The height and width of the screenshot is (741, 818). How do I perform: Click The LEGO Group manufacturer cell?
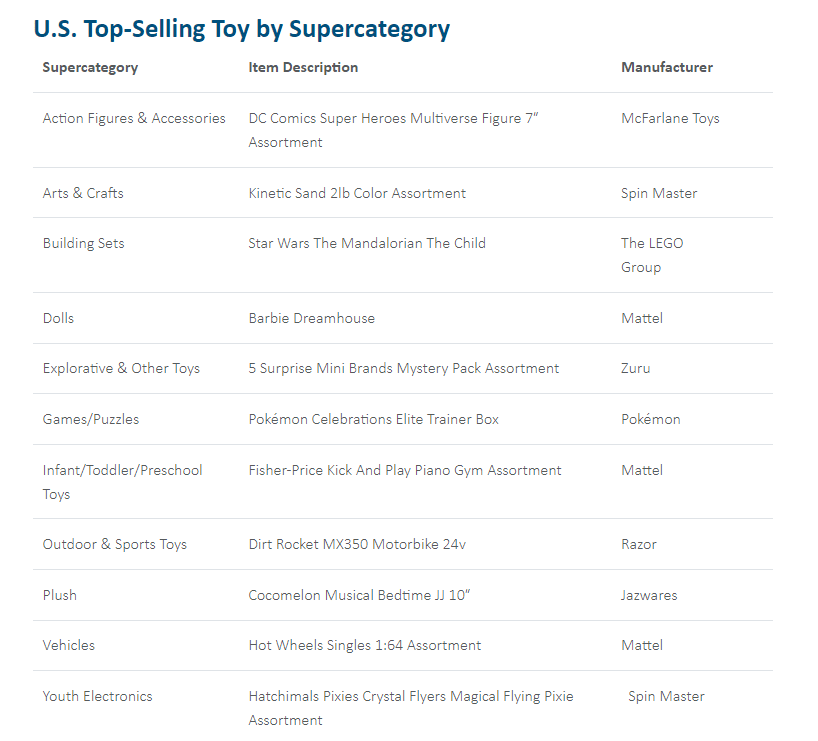(x=652, y=255)
